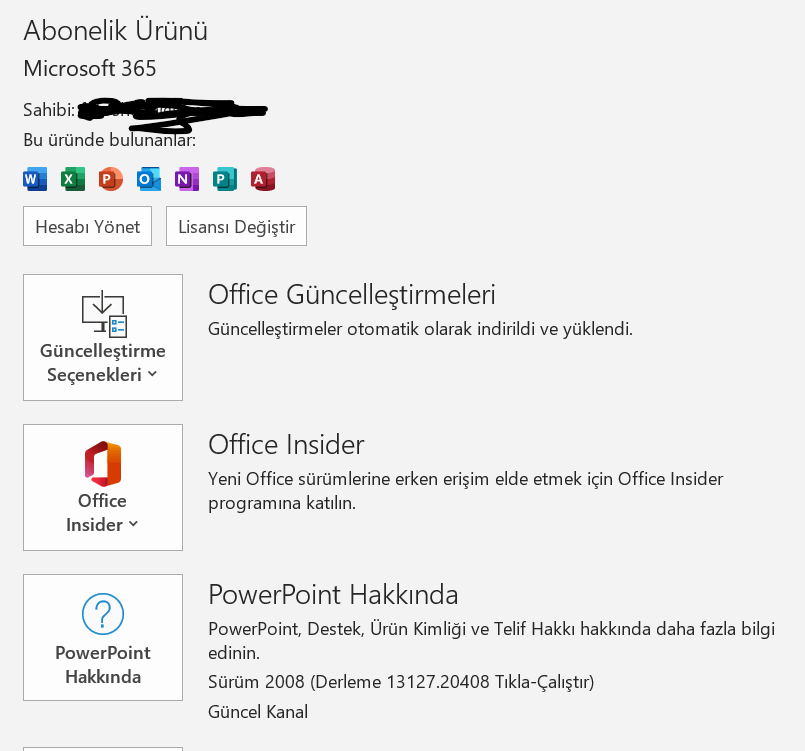
Task: Click the Outlook app icon
Action: coord(149,179)
